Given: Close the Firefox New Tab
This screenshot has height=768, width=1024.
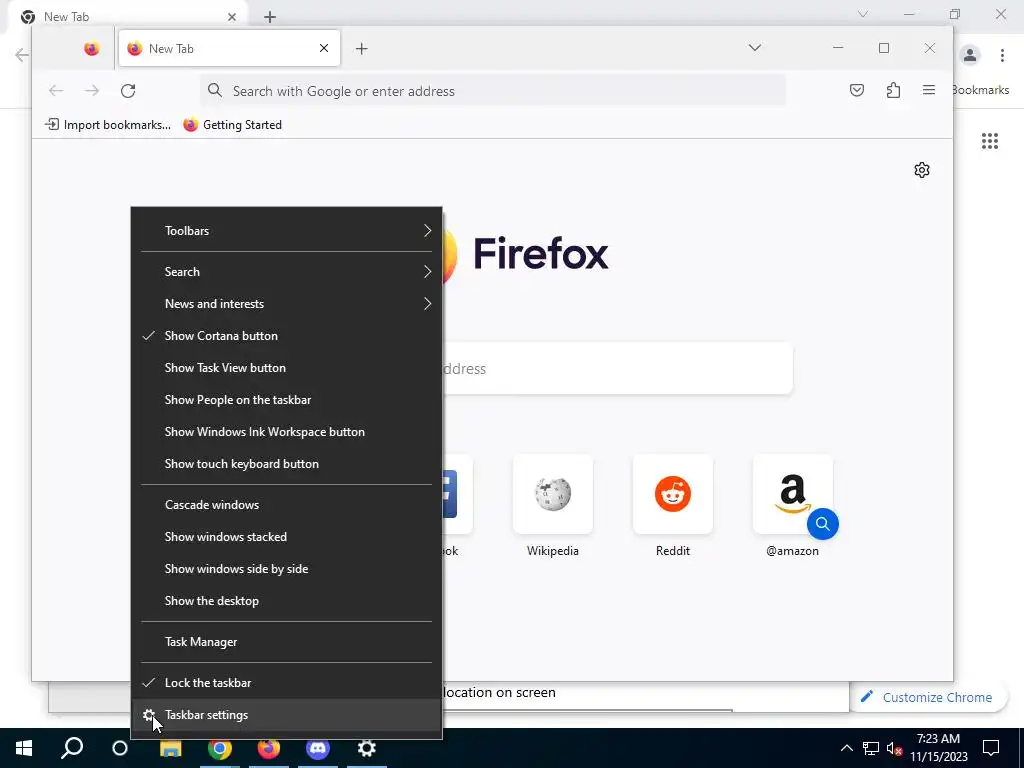Looking at the screenshot, I should [x=324, y=48].
